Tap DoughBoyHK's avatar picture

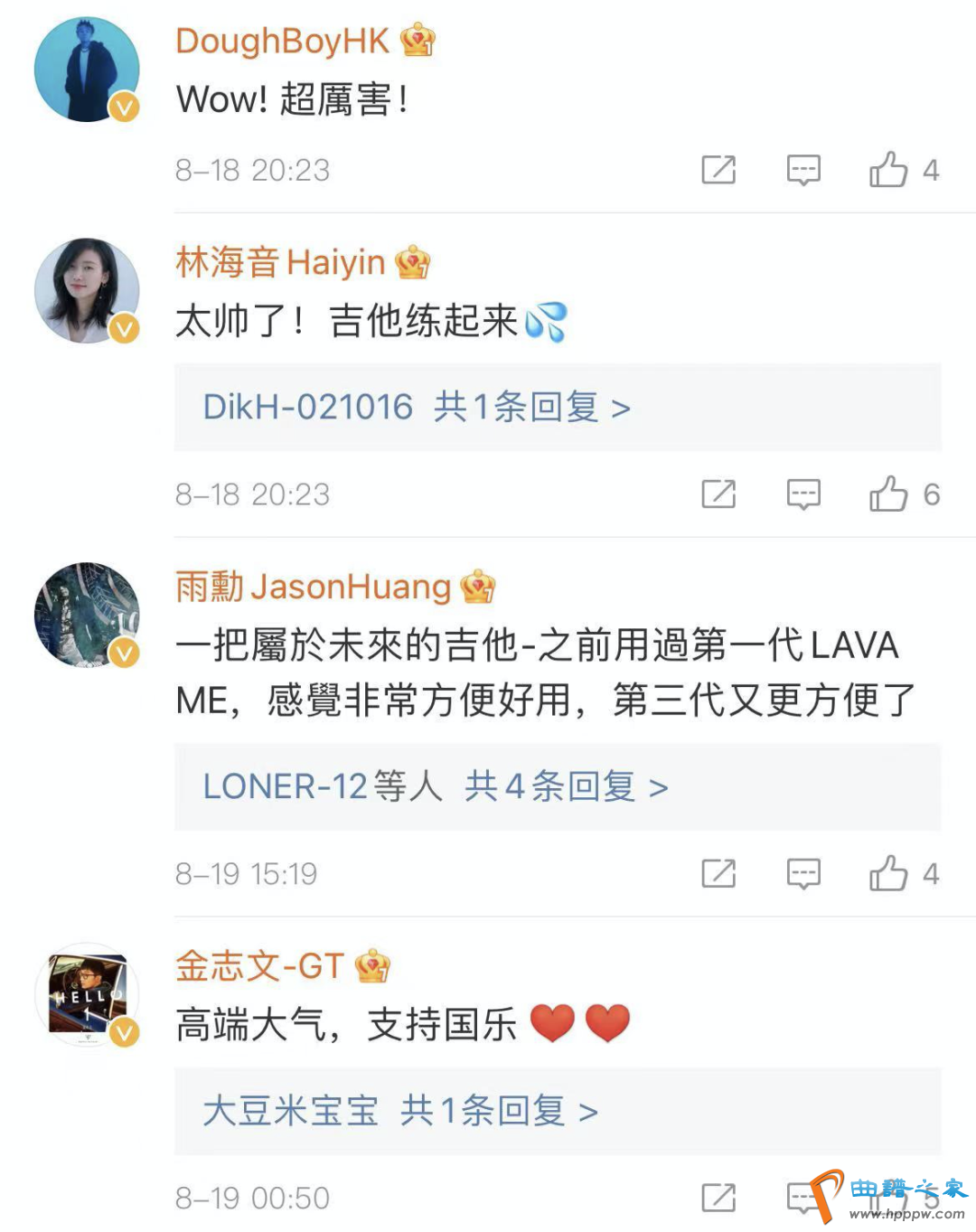87,70
